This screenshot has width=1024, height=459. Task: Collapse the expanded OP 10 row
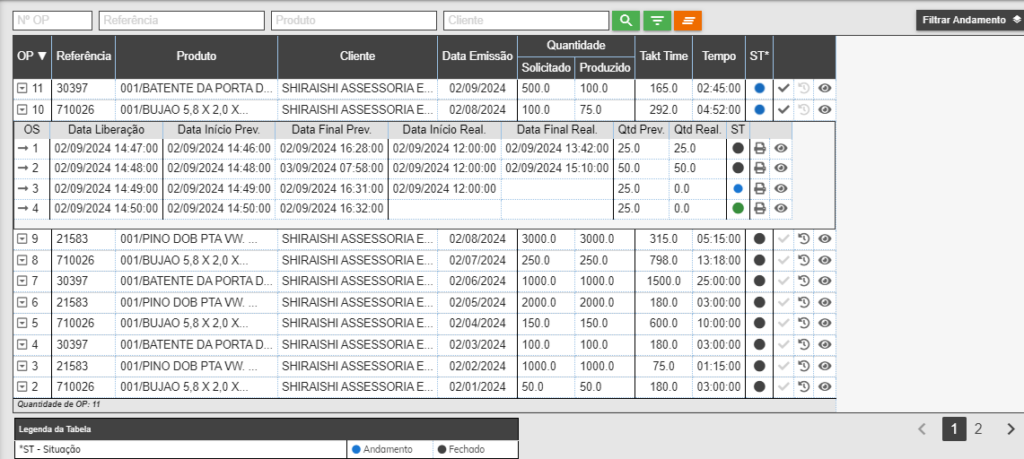[x=22, y=110]
